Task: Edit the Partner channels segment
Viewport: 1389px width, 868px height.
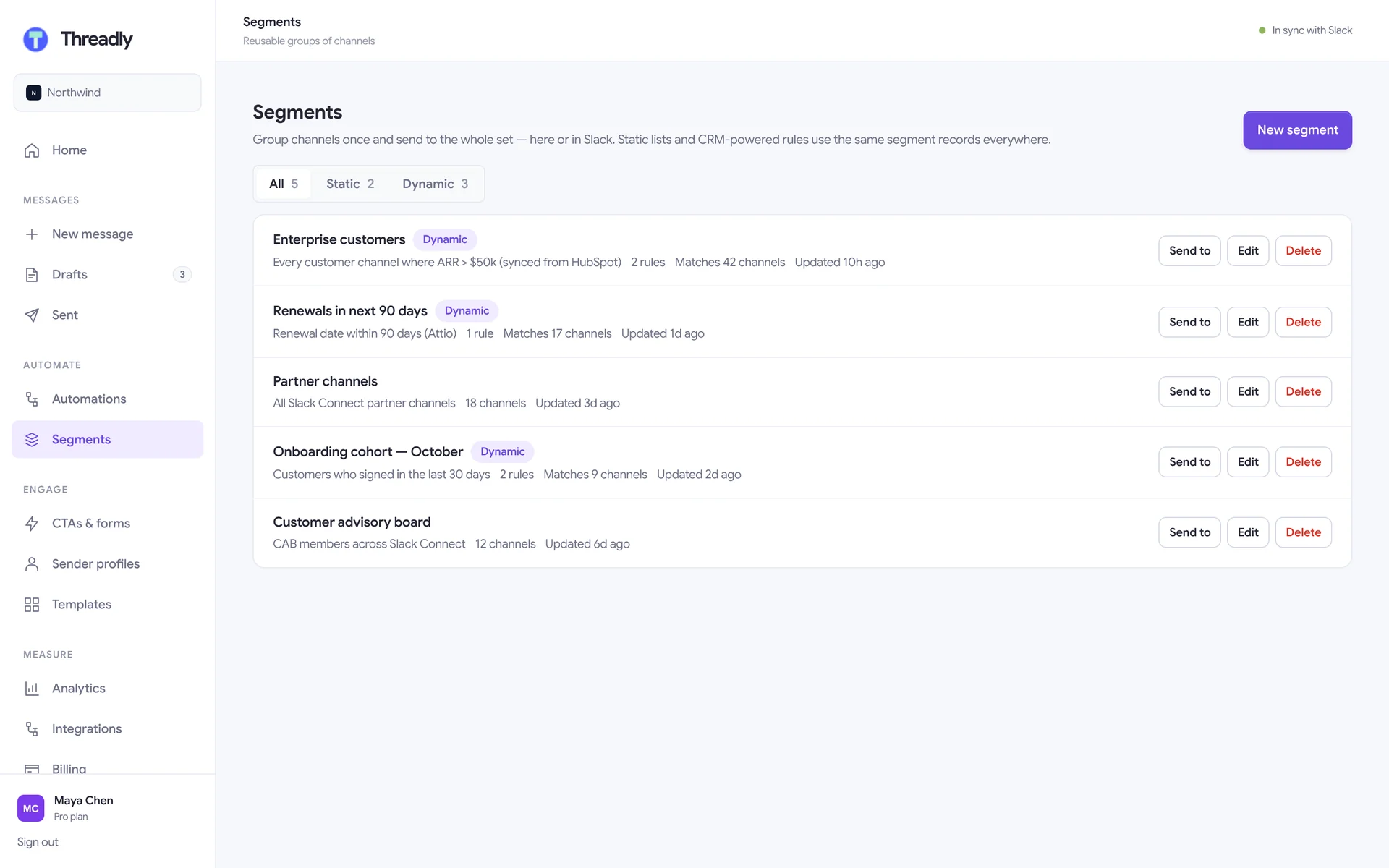Action: [1248, 391]
